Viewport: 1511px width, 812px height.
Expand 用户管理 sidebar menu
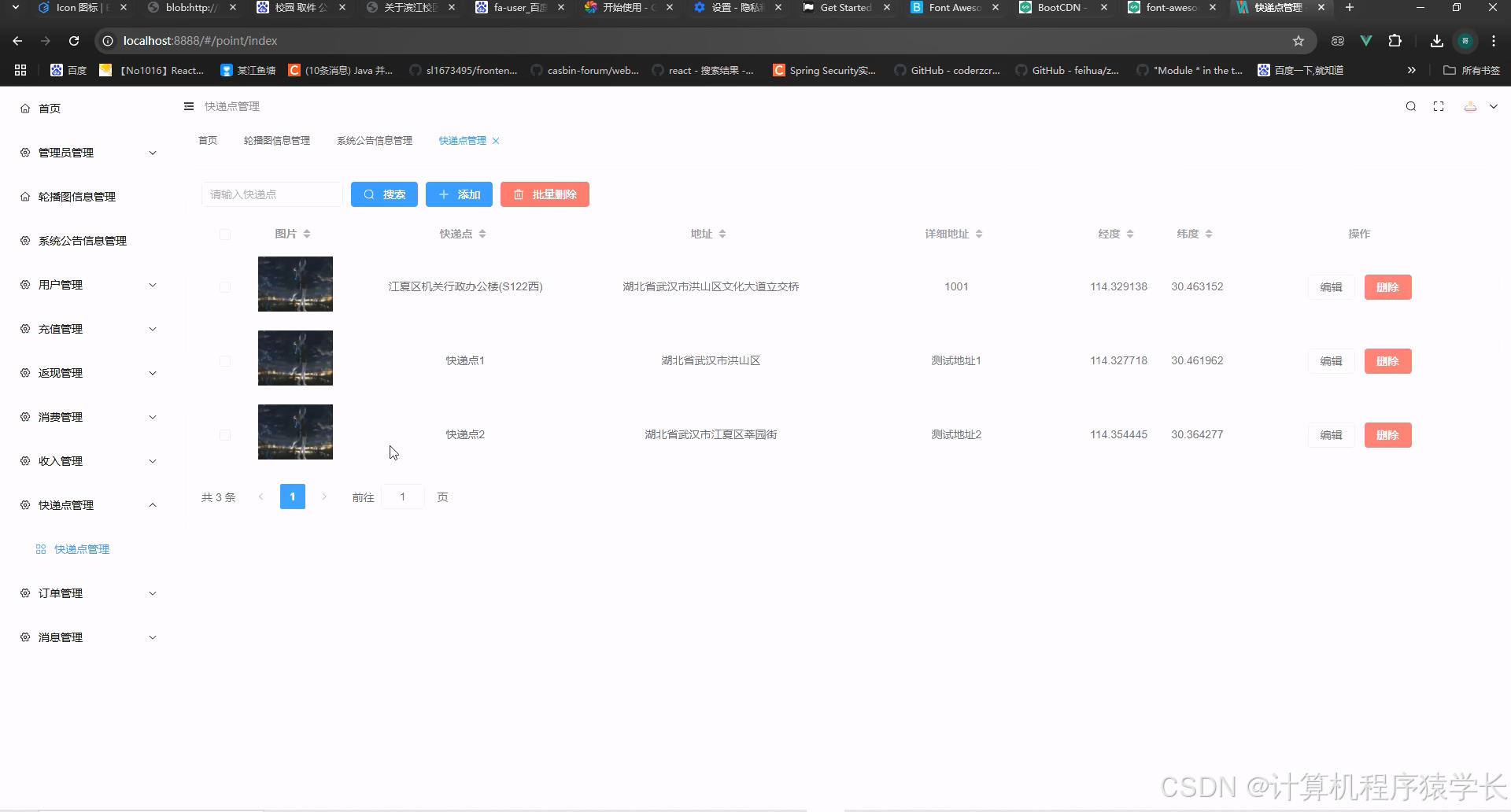[x=87, y=285]
